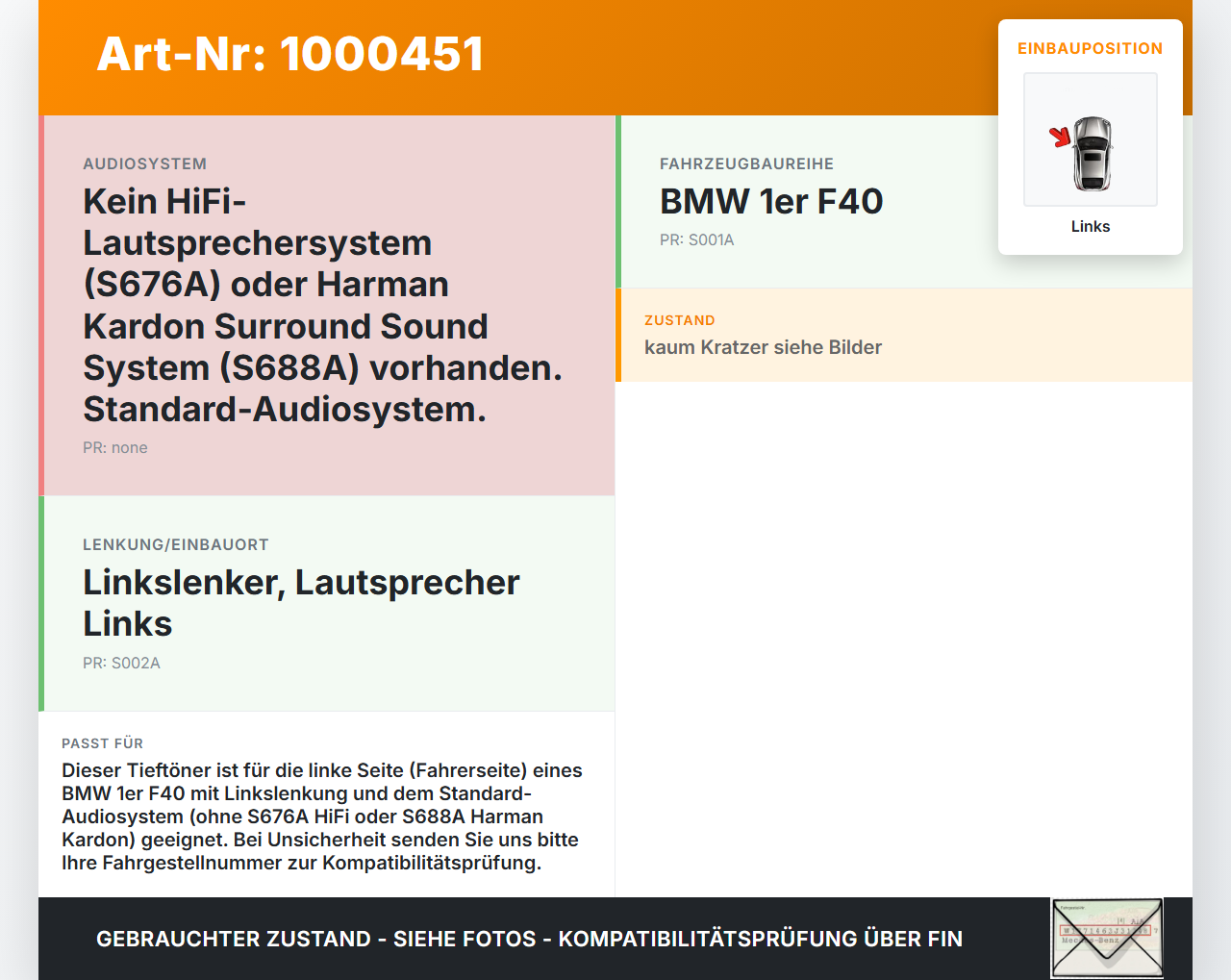This screenshot has width=1231, height=980.
Task: Click the ZUSTAND label
Action: click(x=680, y=320)
